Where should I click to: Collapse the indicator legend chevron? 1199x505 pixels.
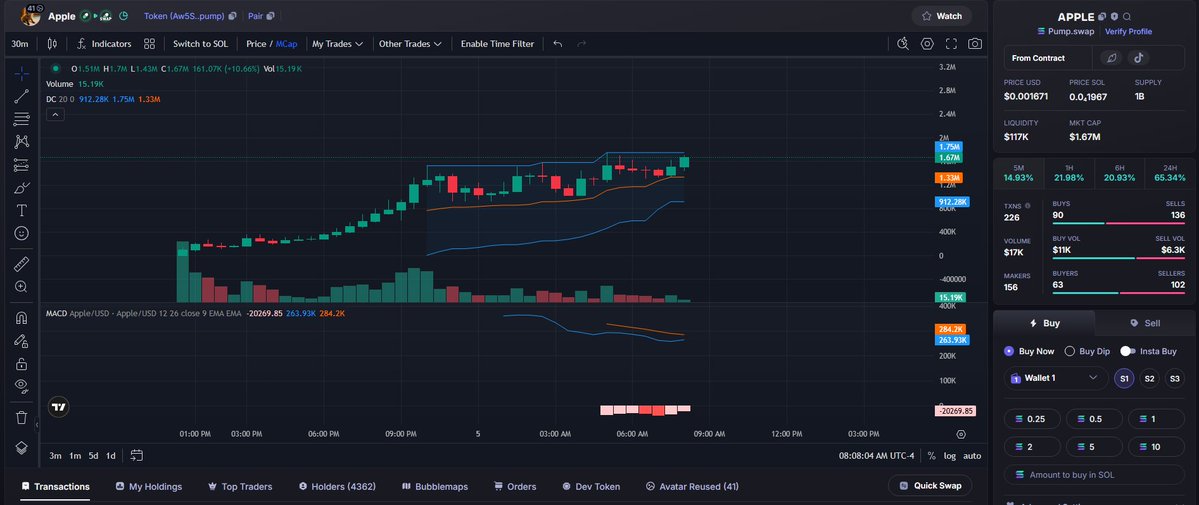[x=55, y=115]
